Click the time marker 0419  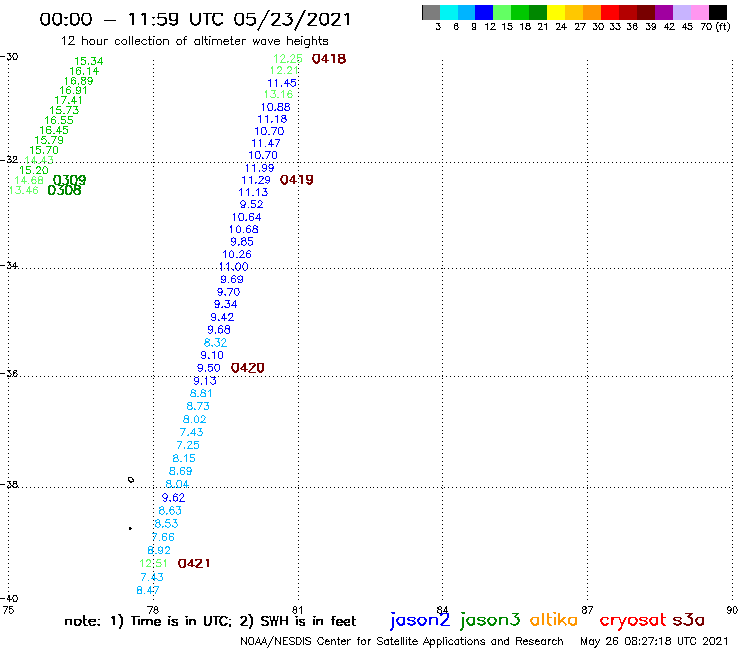click(296, 180)
